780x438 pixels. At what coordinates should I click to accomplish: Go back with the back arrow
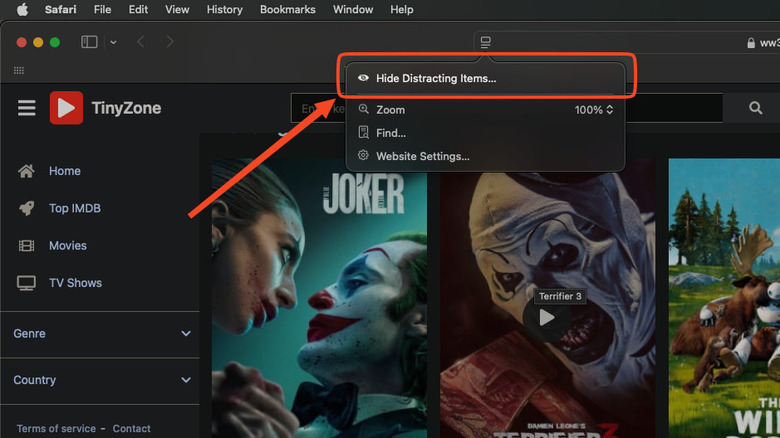[x=141, y=42]
